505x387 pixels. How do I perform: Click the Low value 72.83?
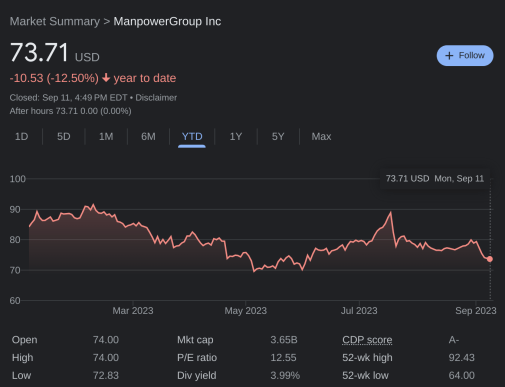click(106, 375)
